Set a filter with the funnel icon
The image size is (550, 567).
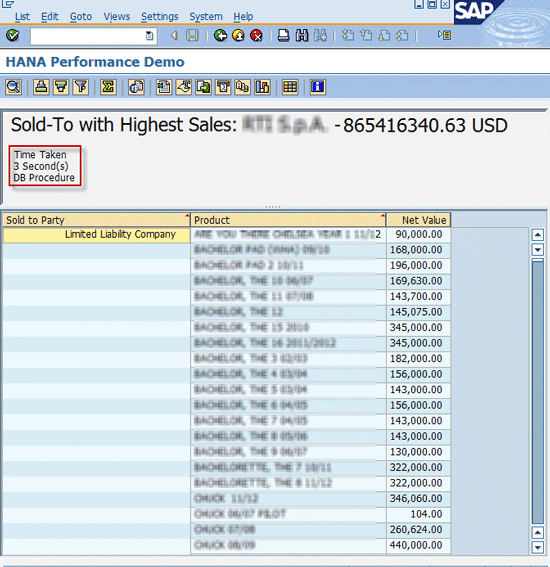[81, 87]
